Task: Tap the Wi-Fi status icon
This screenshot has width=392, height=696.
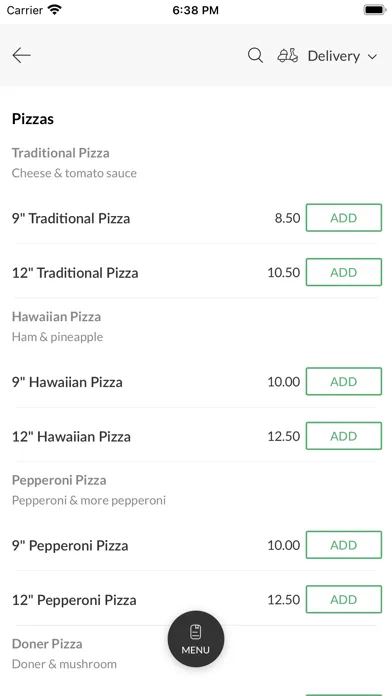Action: (x=55, y=10)
